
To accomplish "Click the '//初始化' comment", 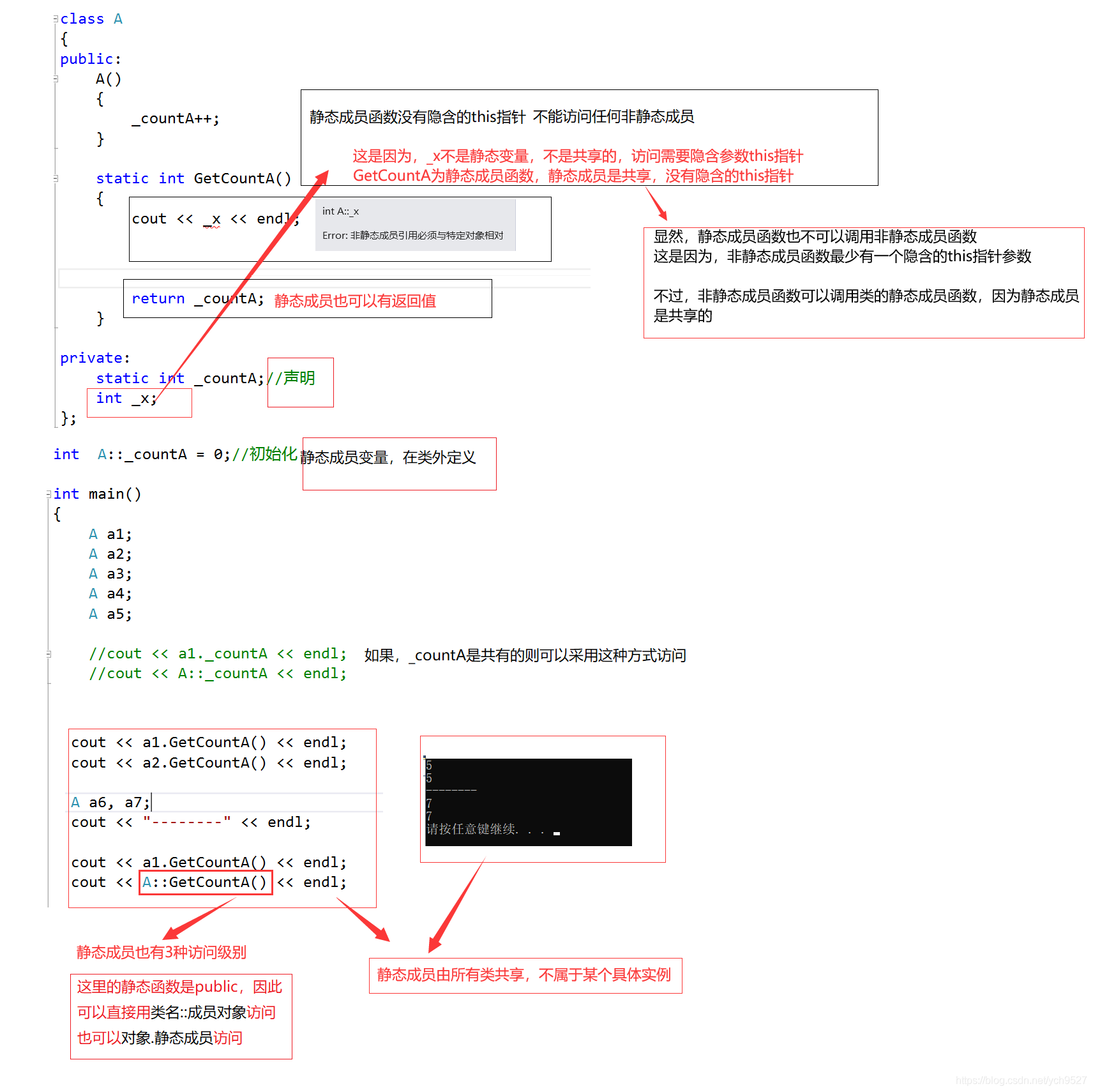I will 265,454.
